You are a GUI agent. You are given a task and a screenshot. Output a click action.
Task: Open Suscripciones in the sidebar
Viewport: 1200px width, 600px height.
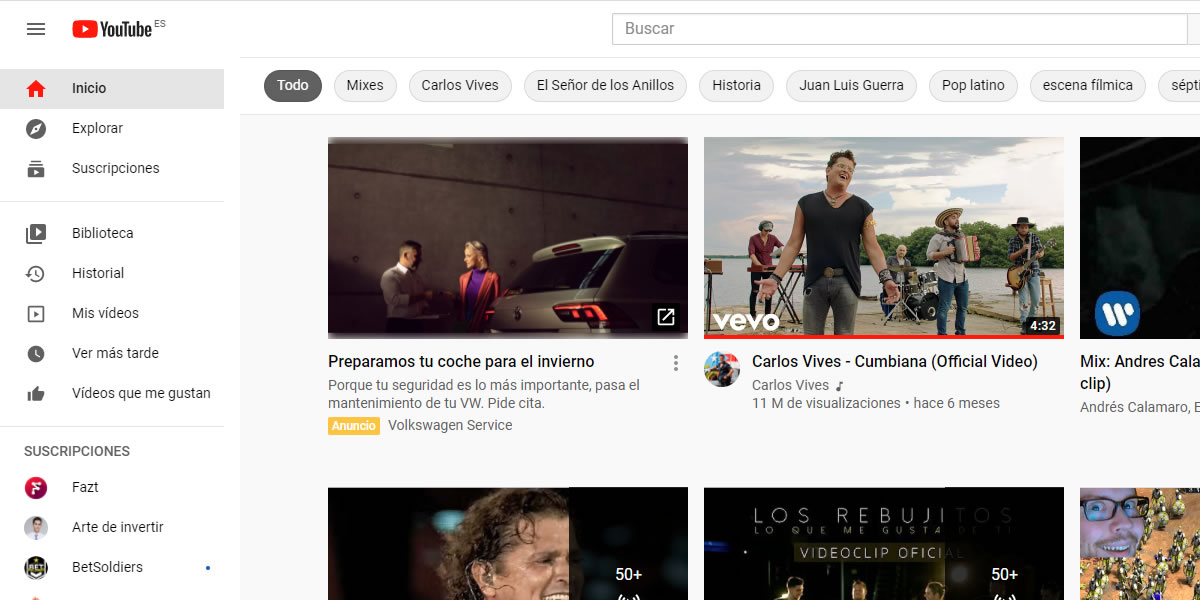click(112, 168)
